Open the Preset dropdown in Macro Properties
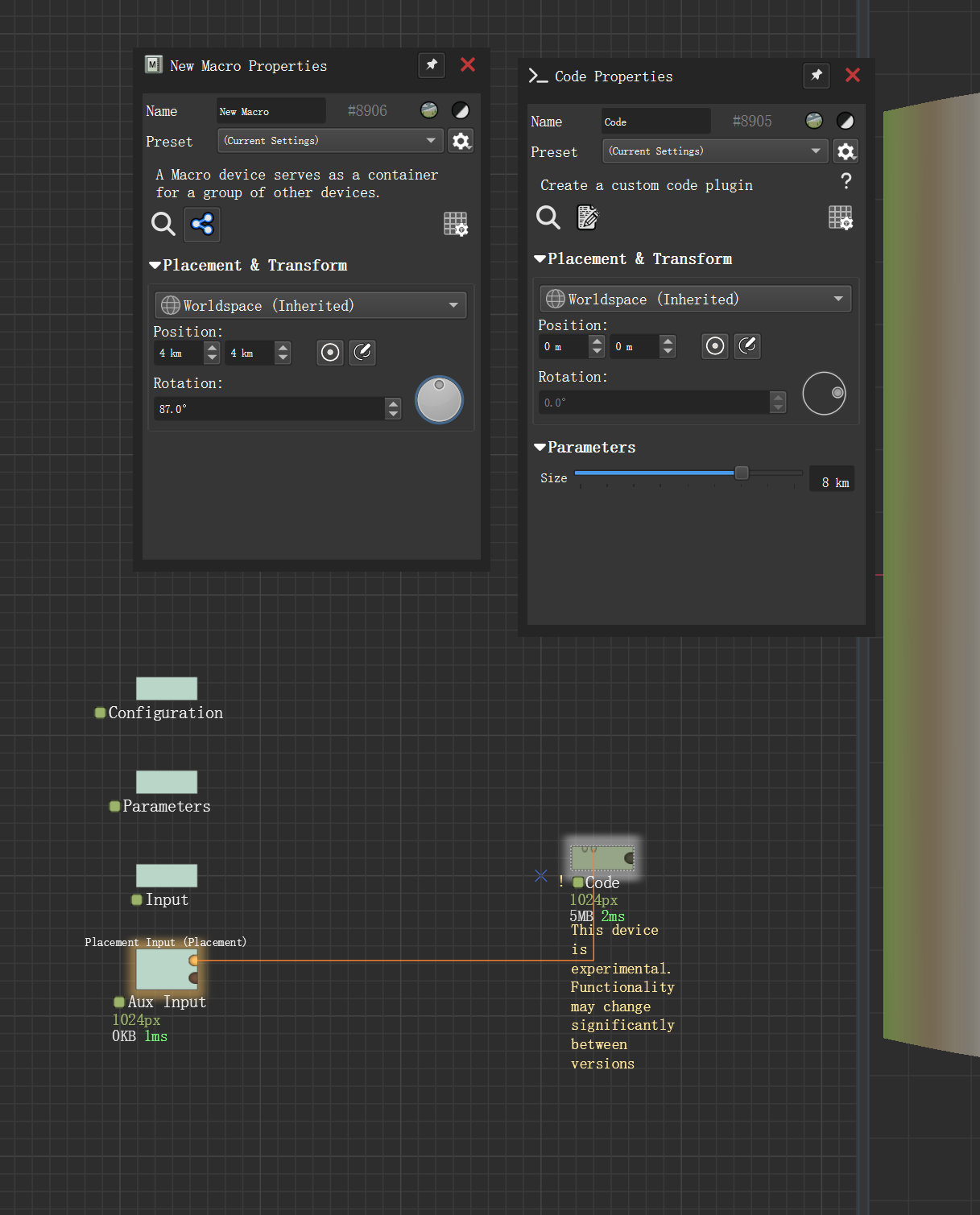 coord(330,141)
